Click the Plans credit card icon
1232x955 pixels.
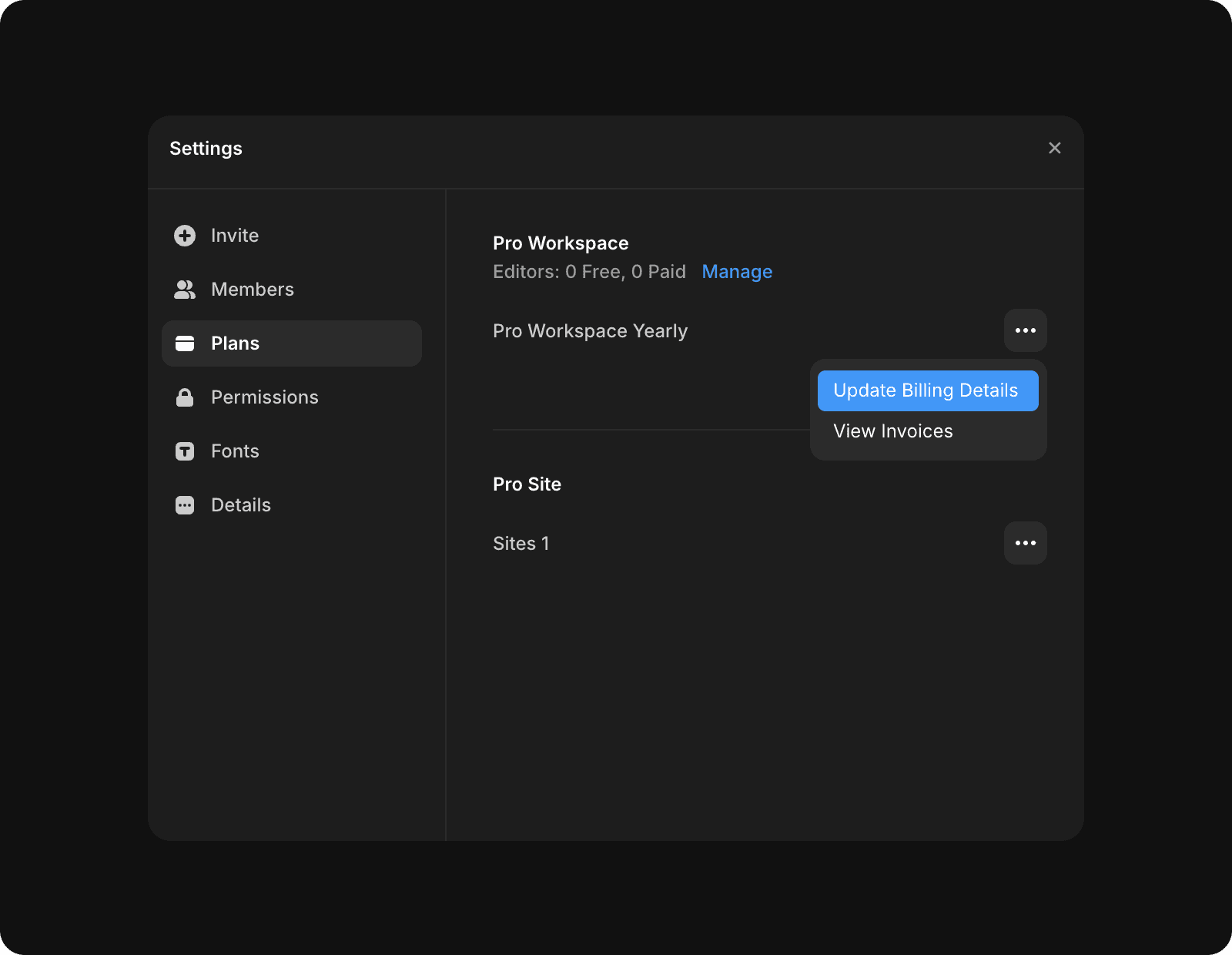(185, 343)
